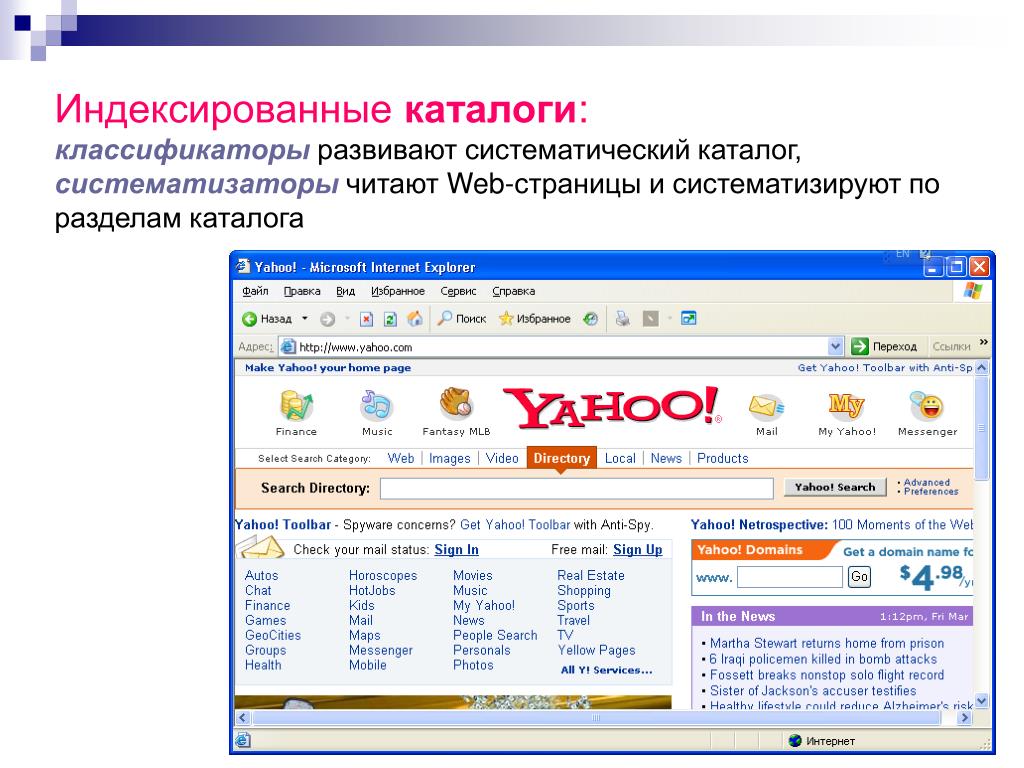Screen dimensions: 1024x768
Task: Click the horizontal scrollbar right arrow
Action: 965,718
